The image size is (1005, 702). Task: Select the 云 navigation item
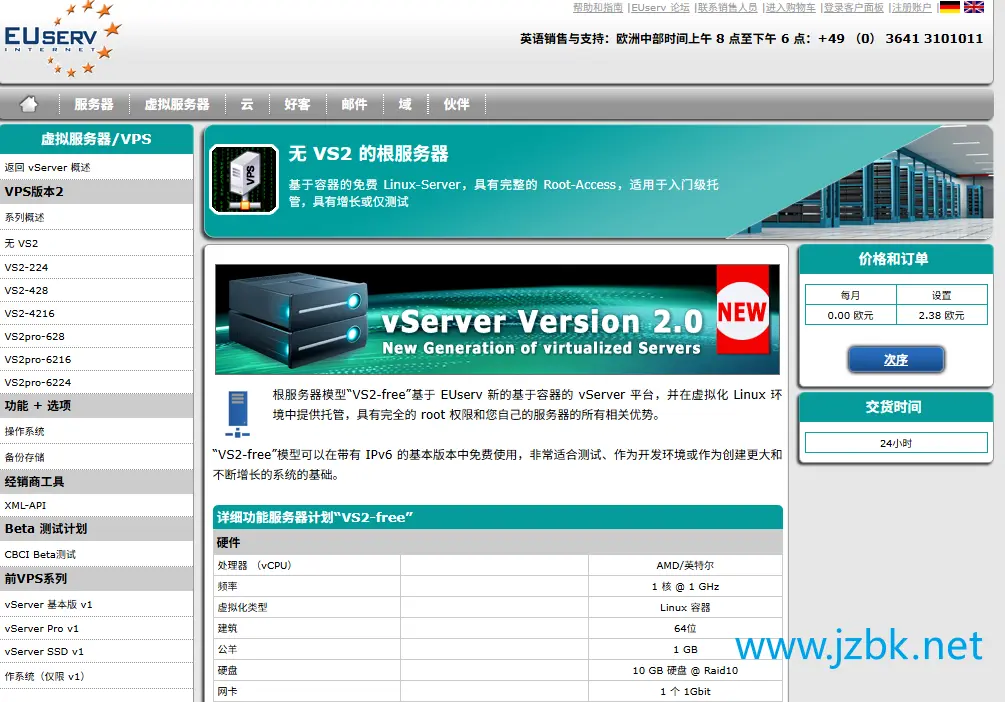pos(247,104)
